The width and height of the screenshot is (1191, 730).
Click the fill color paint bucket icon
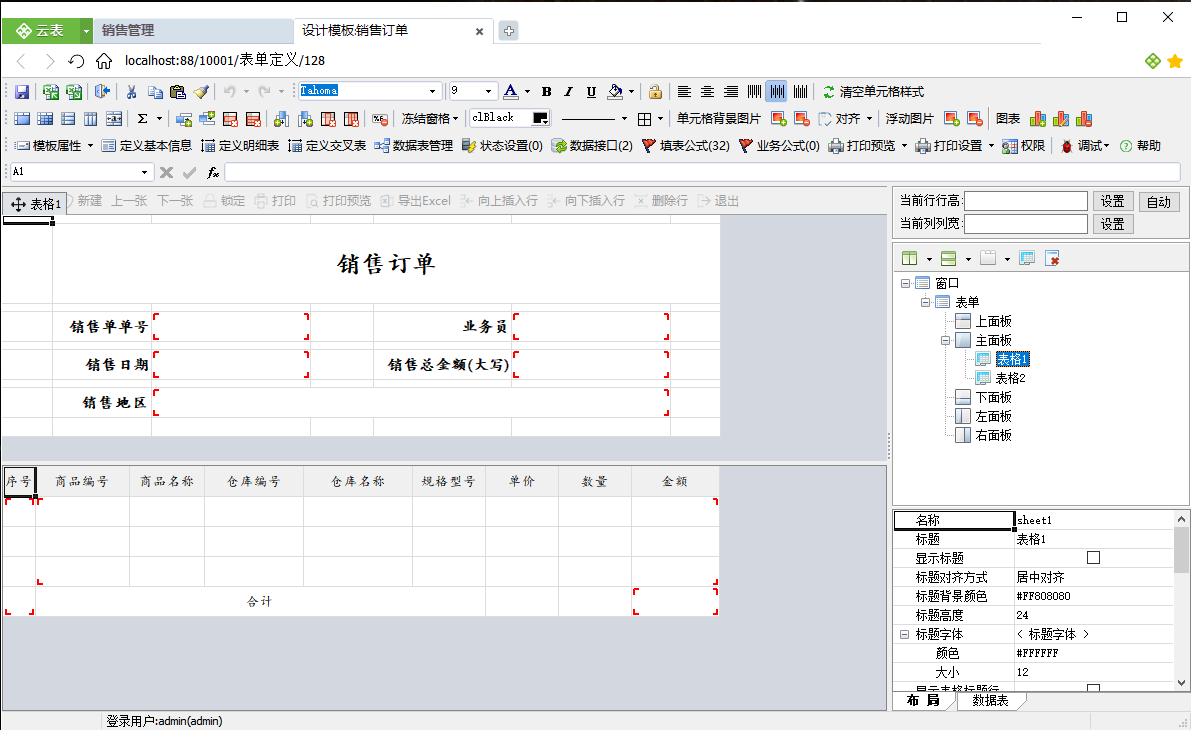tap(615, 92)
